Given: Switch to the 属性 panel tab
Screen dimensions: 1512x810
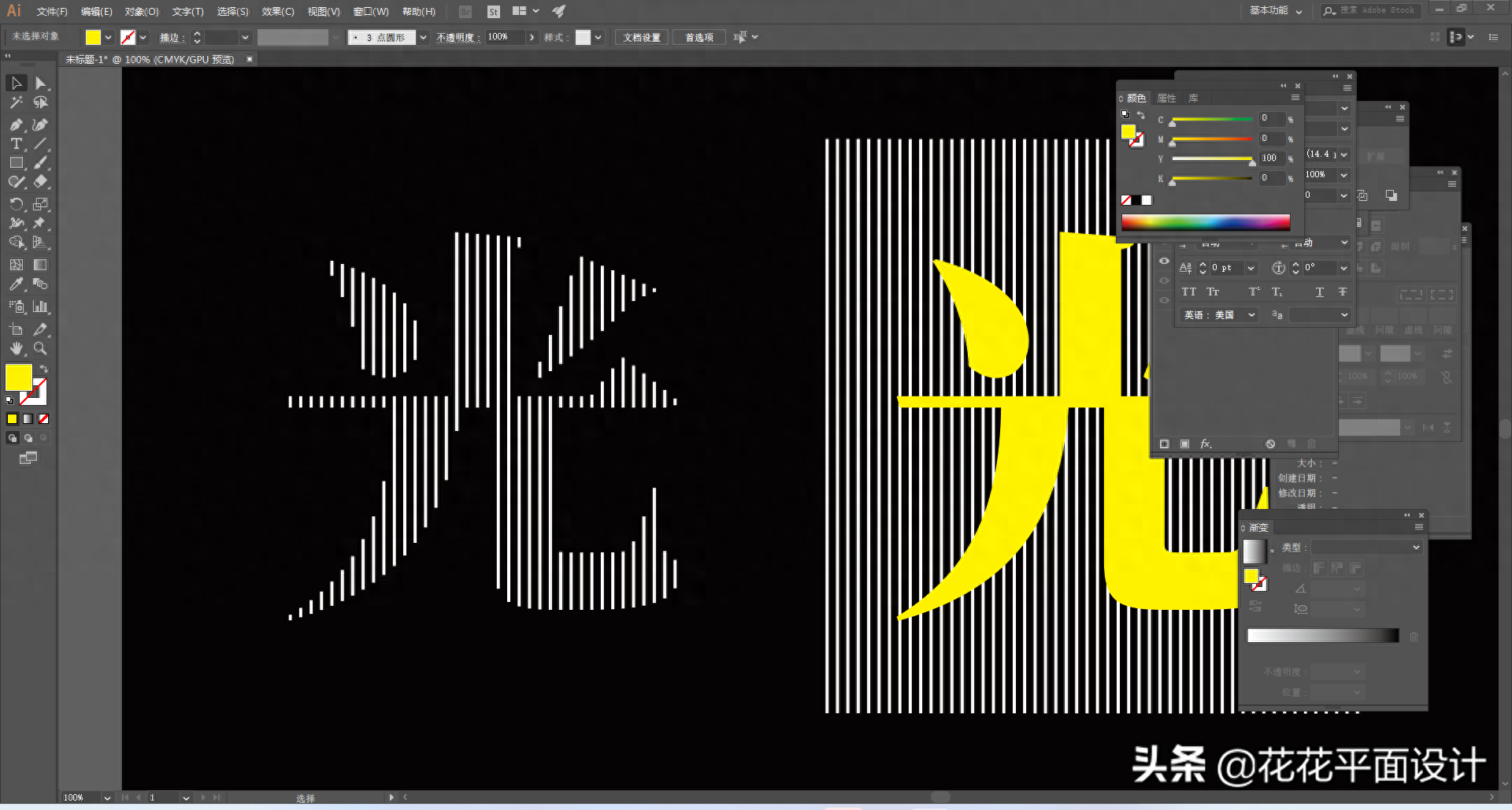Looking at the screenshot, I should point(1166,98).
